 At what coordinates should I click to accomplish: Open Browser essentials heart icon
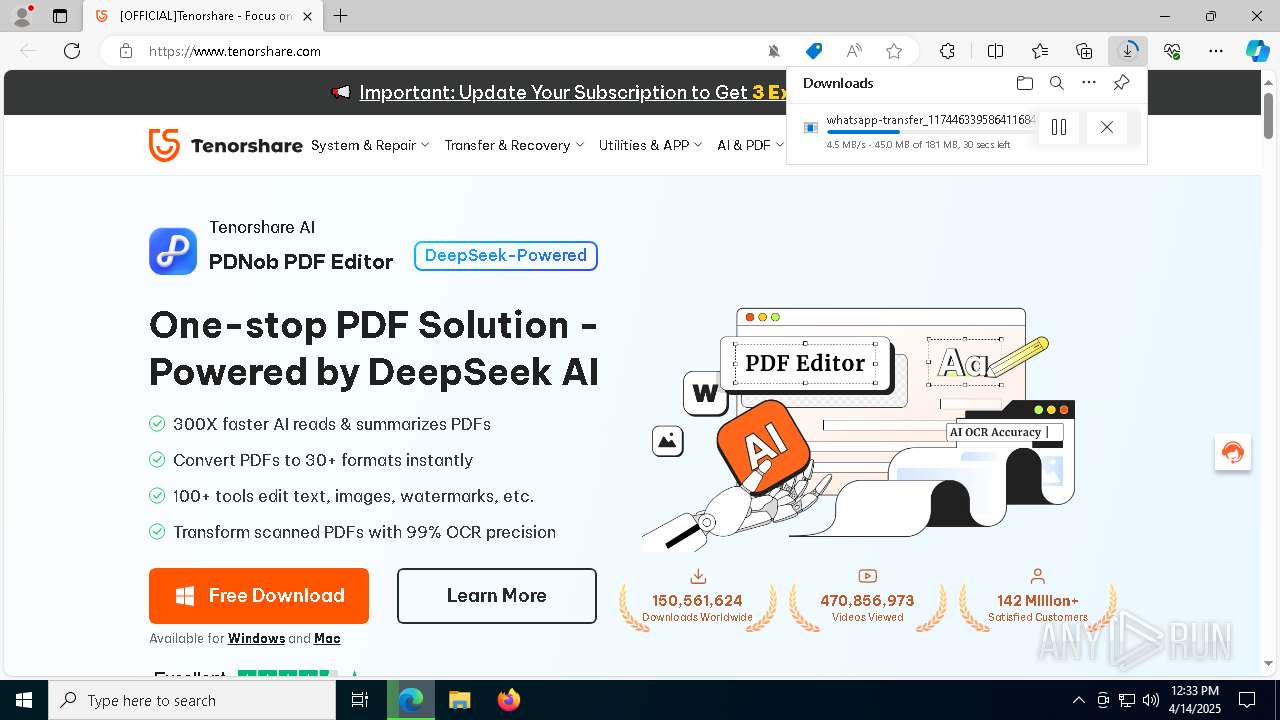[x=1172, y=51]
